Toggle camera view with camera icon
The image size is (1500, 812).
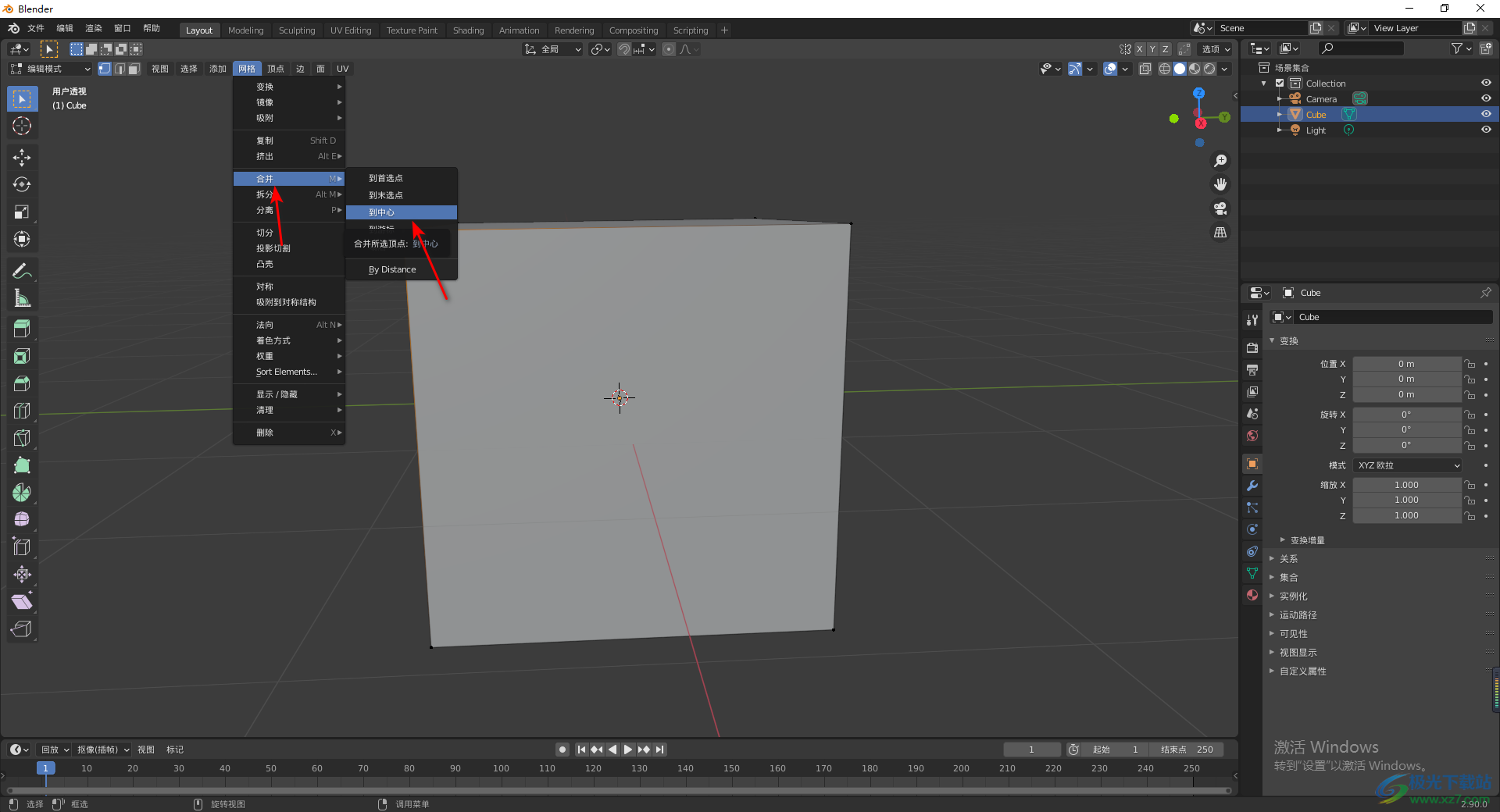[1220, 208]
